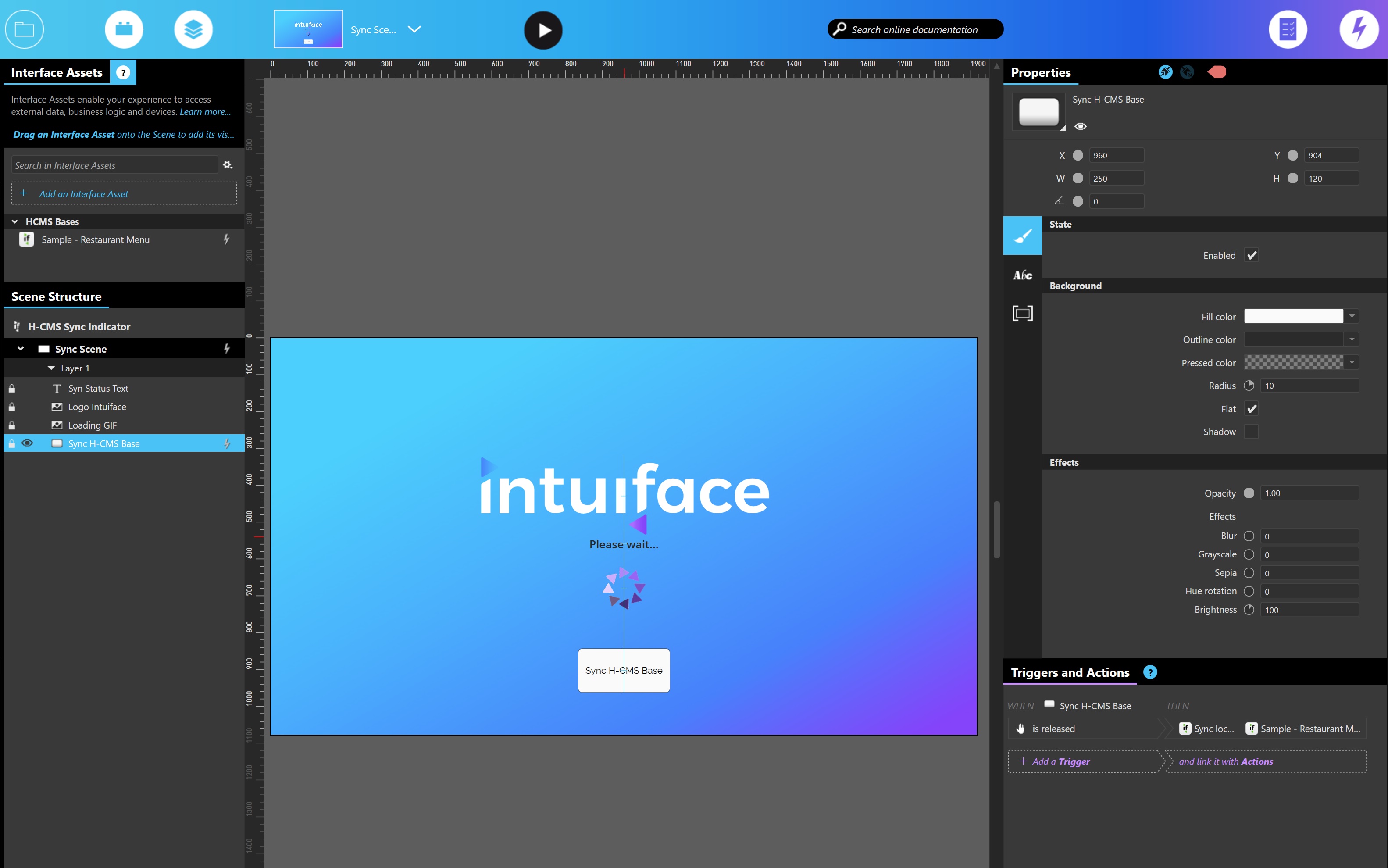Select the Triggers and Actions panel tab
The image size is (1388, 868).
1070,672
